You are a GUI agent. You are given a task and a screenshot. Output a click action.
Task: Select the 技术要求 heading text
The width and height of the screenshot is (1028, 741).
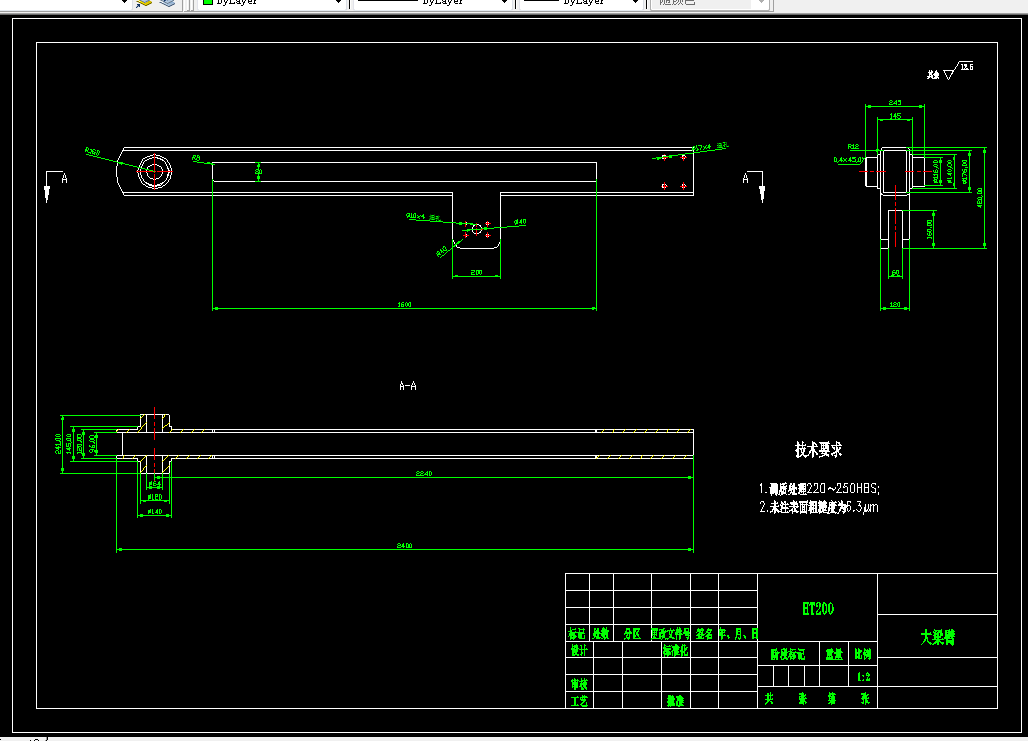pos(818,450)
